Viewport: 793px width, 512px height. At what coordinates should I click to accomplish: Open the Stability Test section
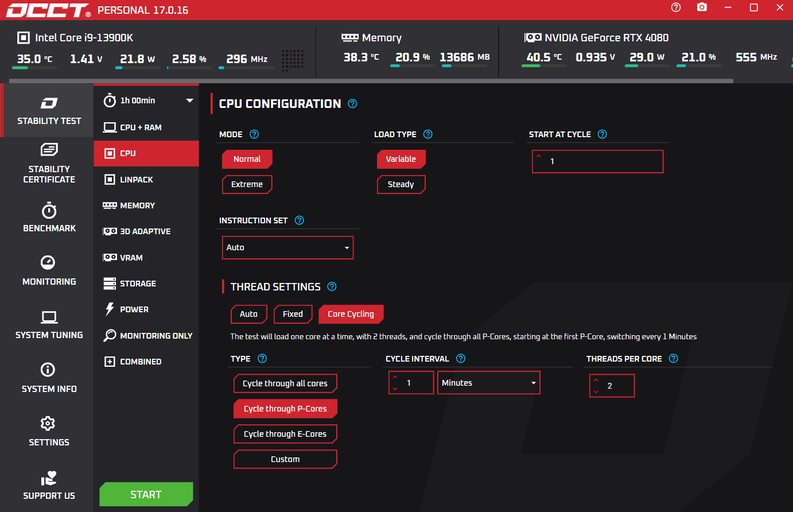click(49, 111)
